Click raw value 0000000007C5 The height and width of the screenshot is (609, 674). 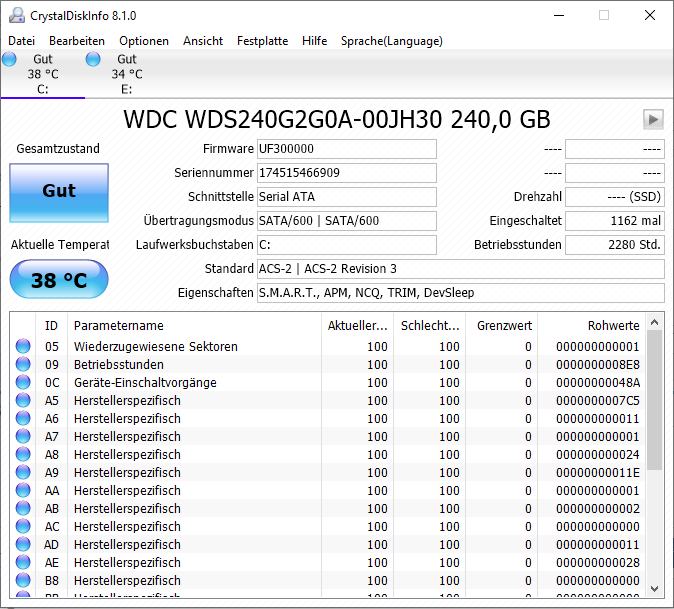pos(597,401)
